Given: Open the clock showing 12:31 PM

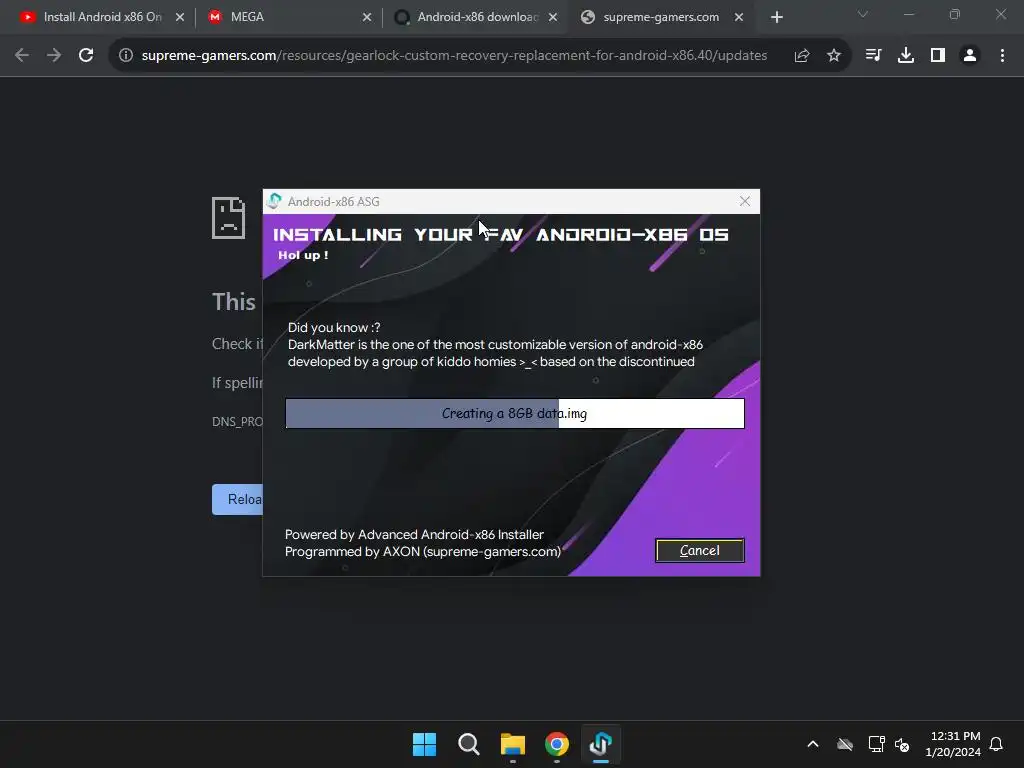Looking at the screenshot, I should click(953, 744).
